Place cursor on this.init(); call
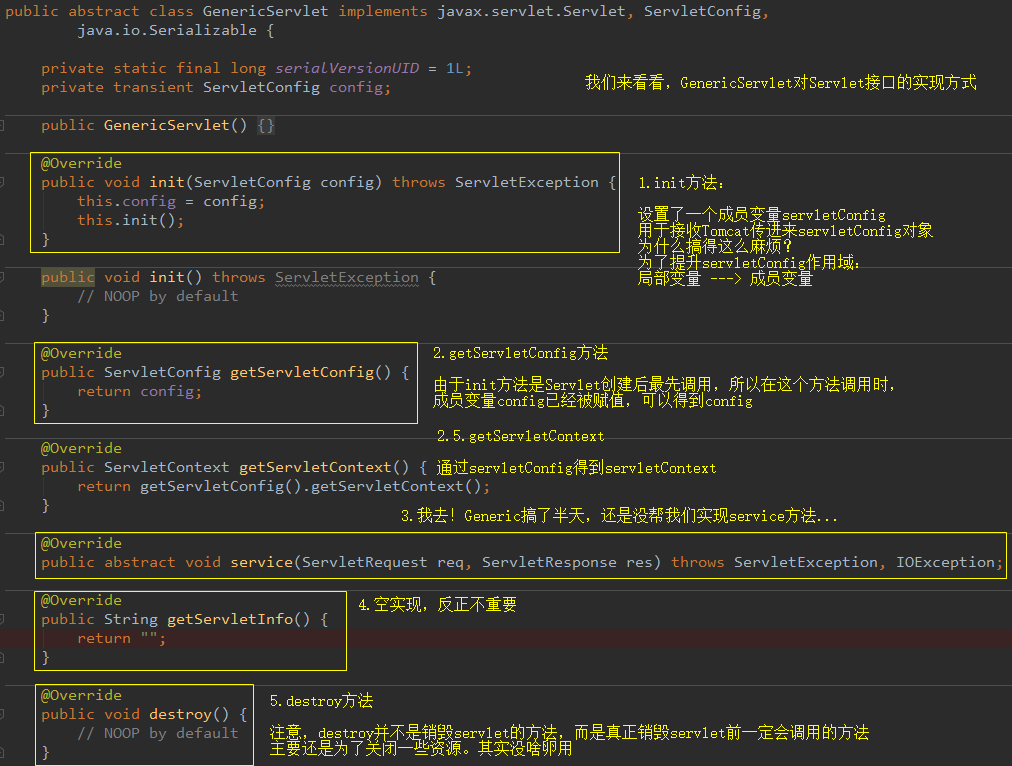The height and width of the screenshot is (766, 1012). [x=130, y=221]
